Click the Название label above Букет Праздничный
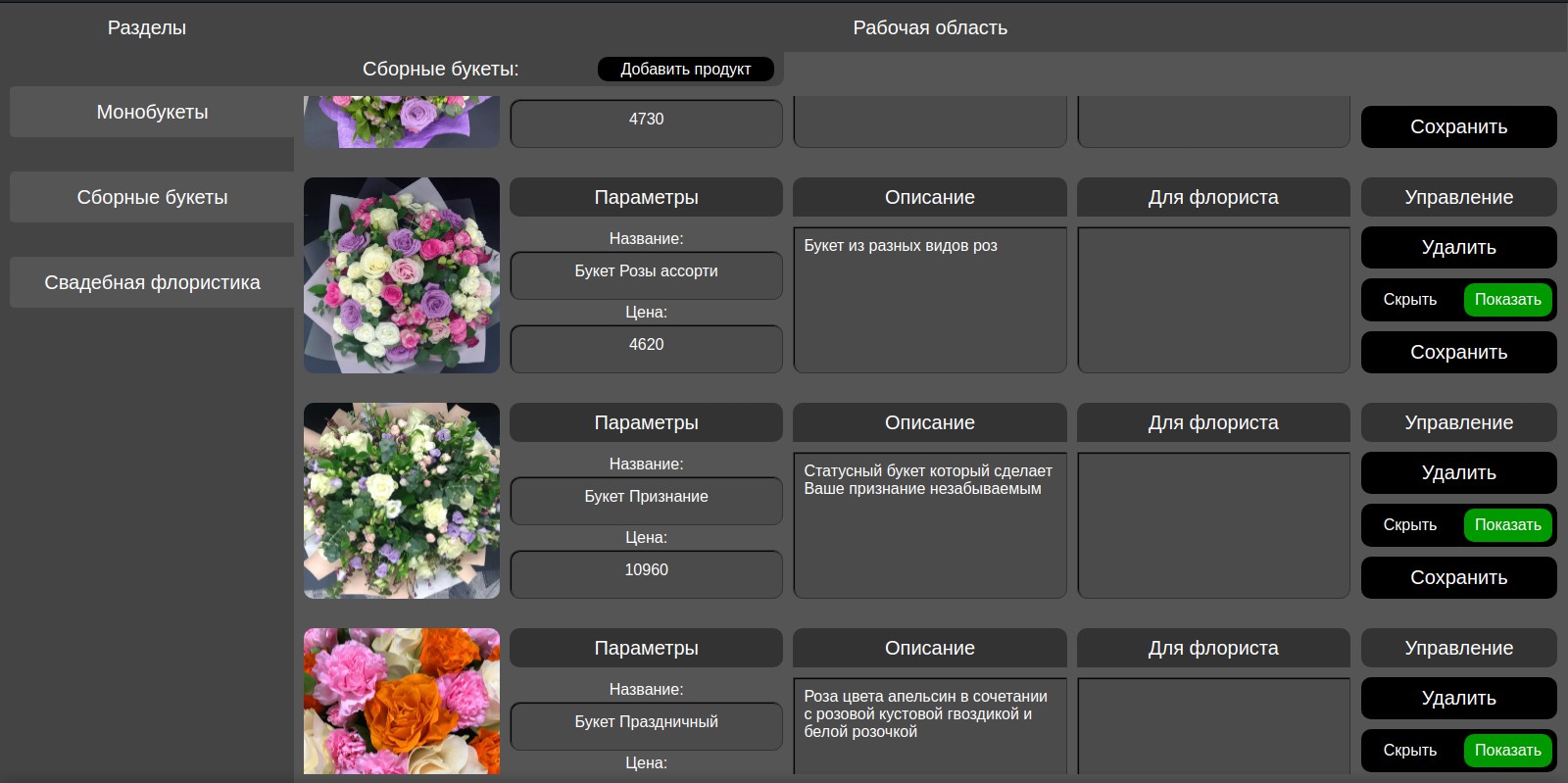 tap(647, 689)
